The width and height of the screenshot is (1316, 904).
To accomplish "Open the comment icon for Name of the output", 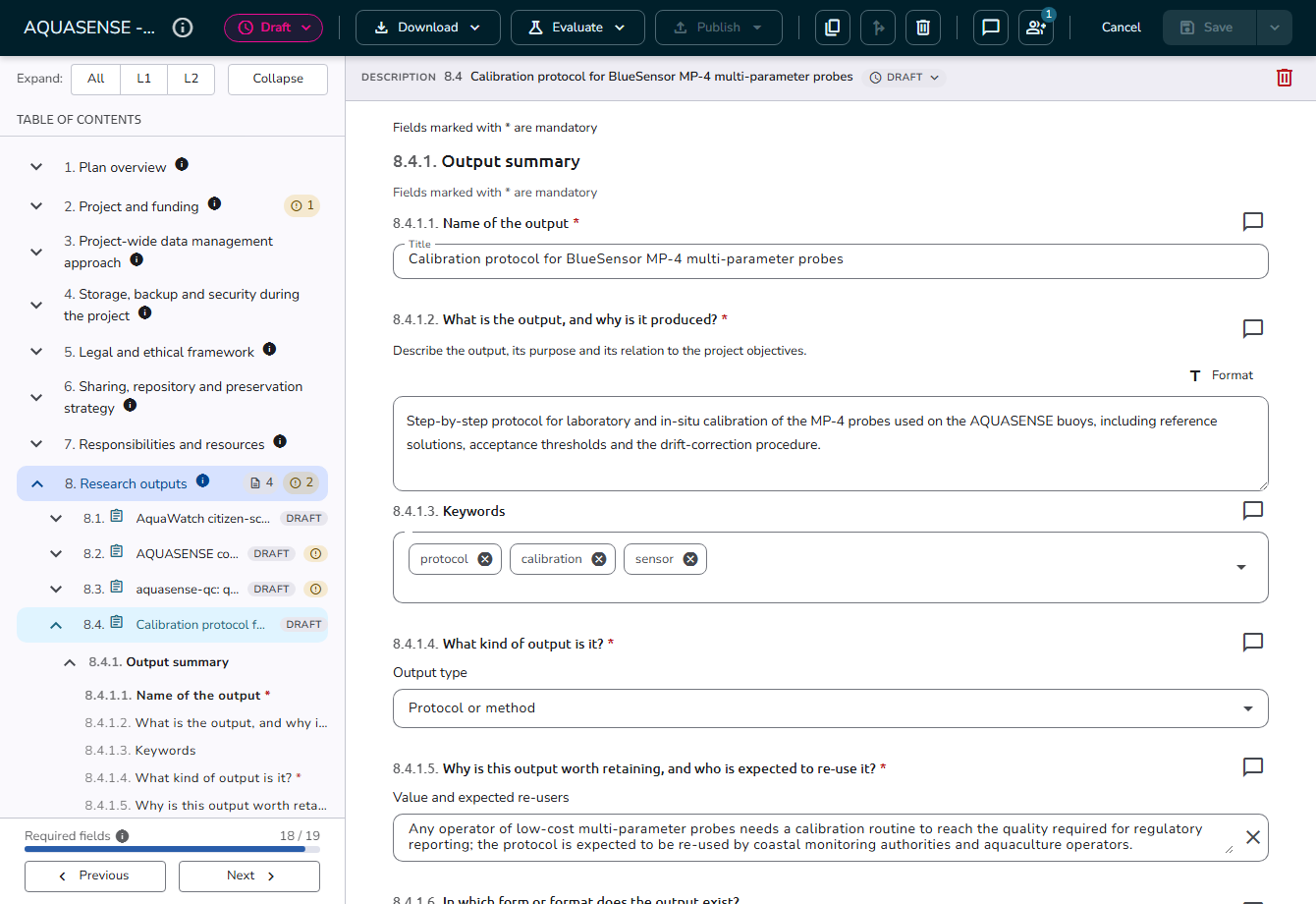I will (x=1253, y=221).
